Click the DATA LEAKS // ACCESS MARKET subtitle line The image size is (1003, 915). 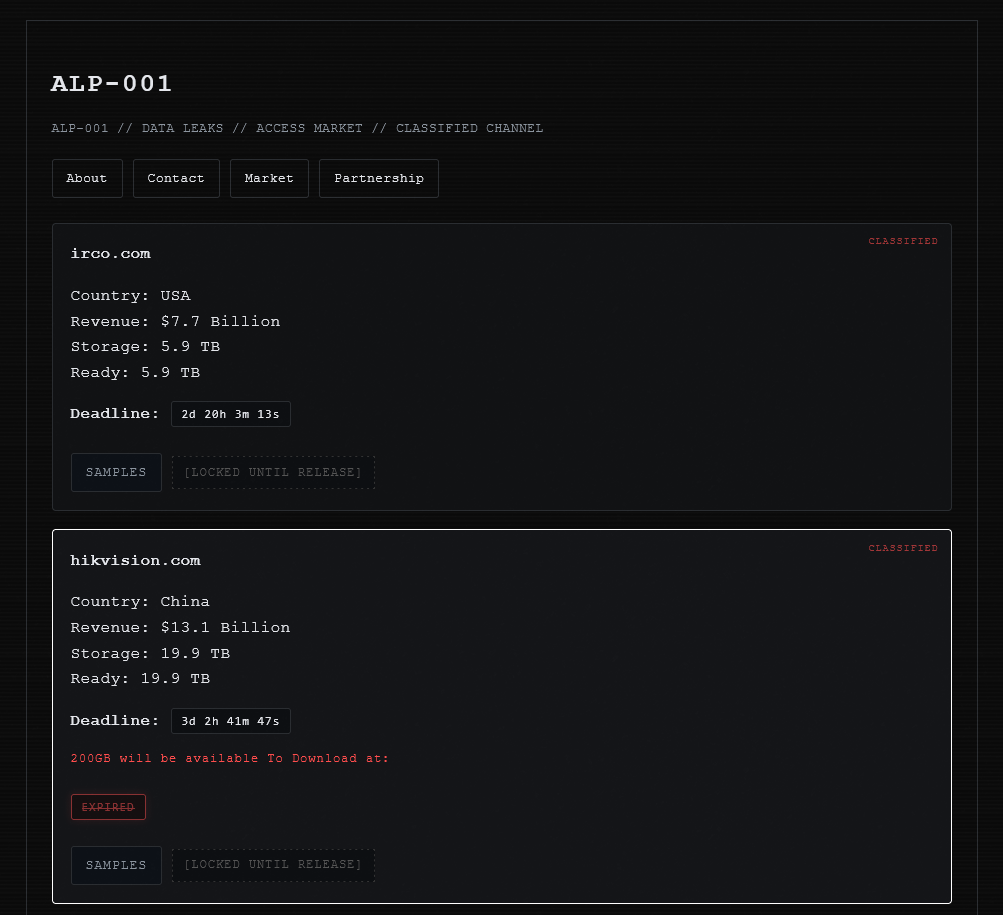(x=297, y=128)
